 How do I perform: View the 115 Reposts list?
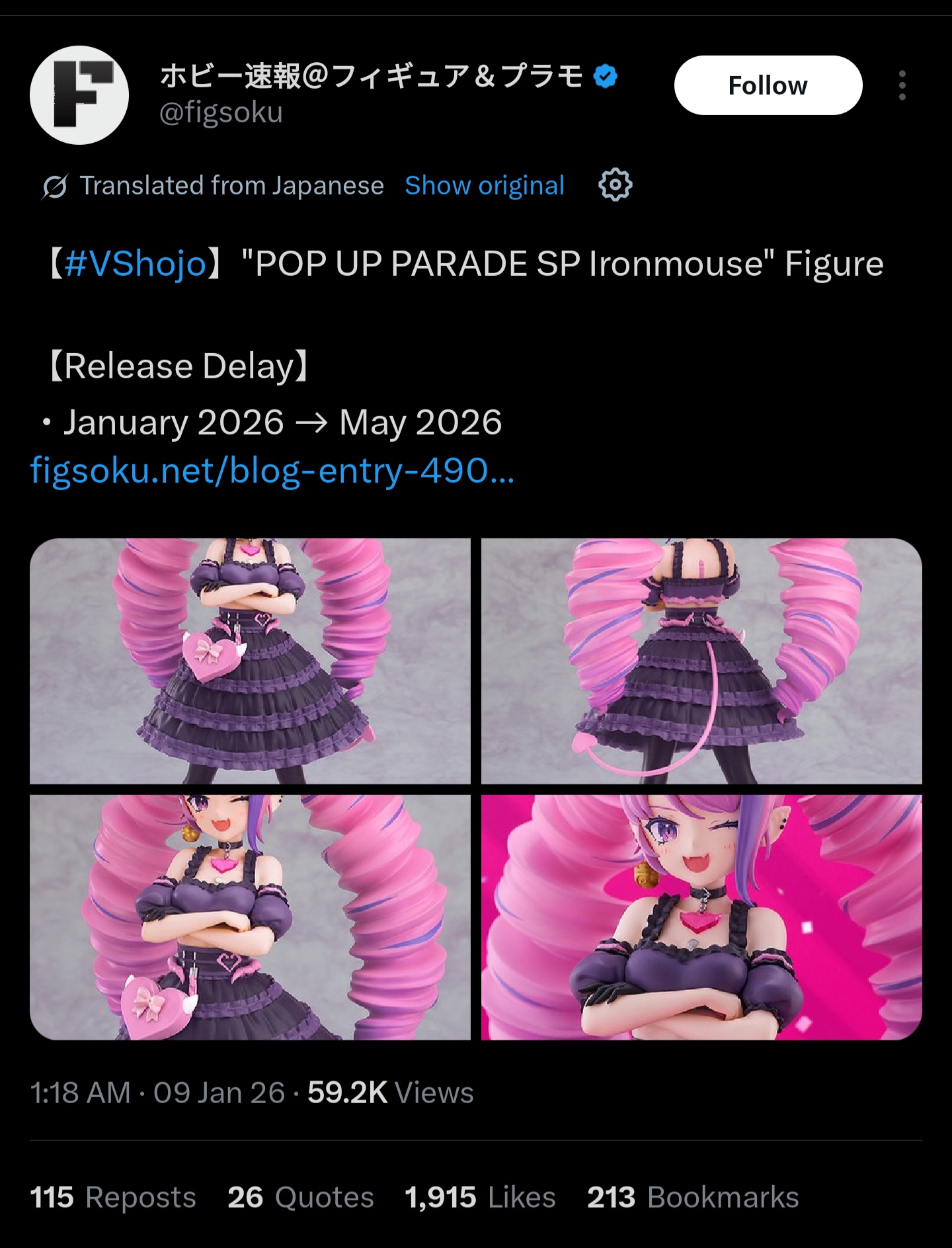(113, 1197)
